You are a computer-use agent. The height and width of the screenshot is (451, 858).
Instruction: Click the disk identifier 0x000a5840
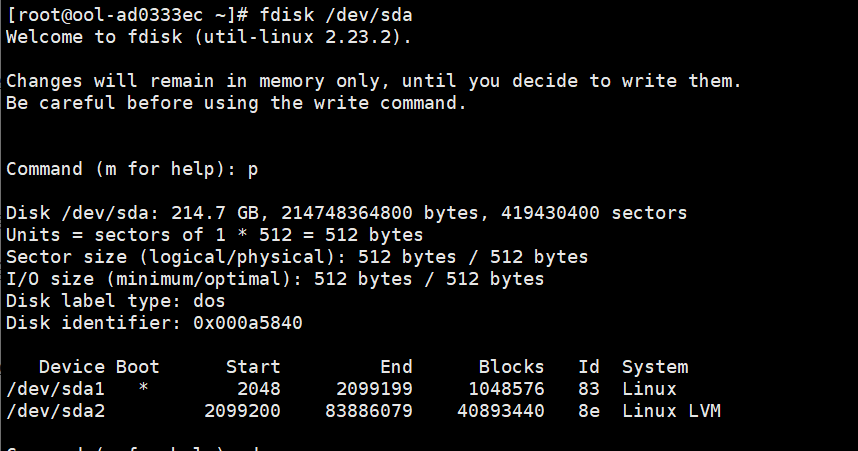[x=247, y=323]
